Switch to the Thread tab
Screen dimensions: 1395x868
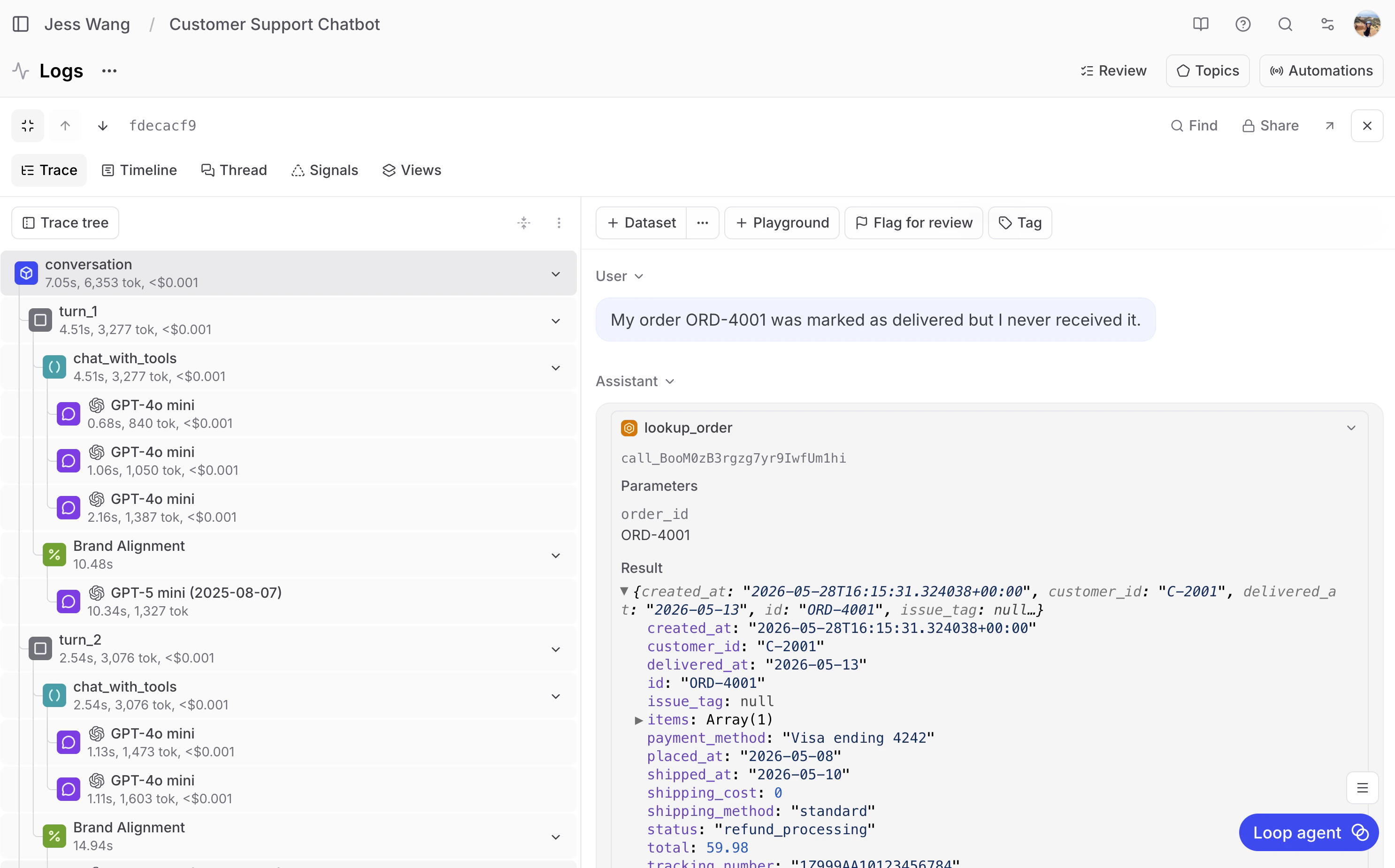pos(234,170)
